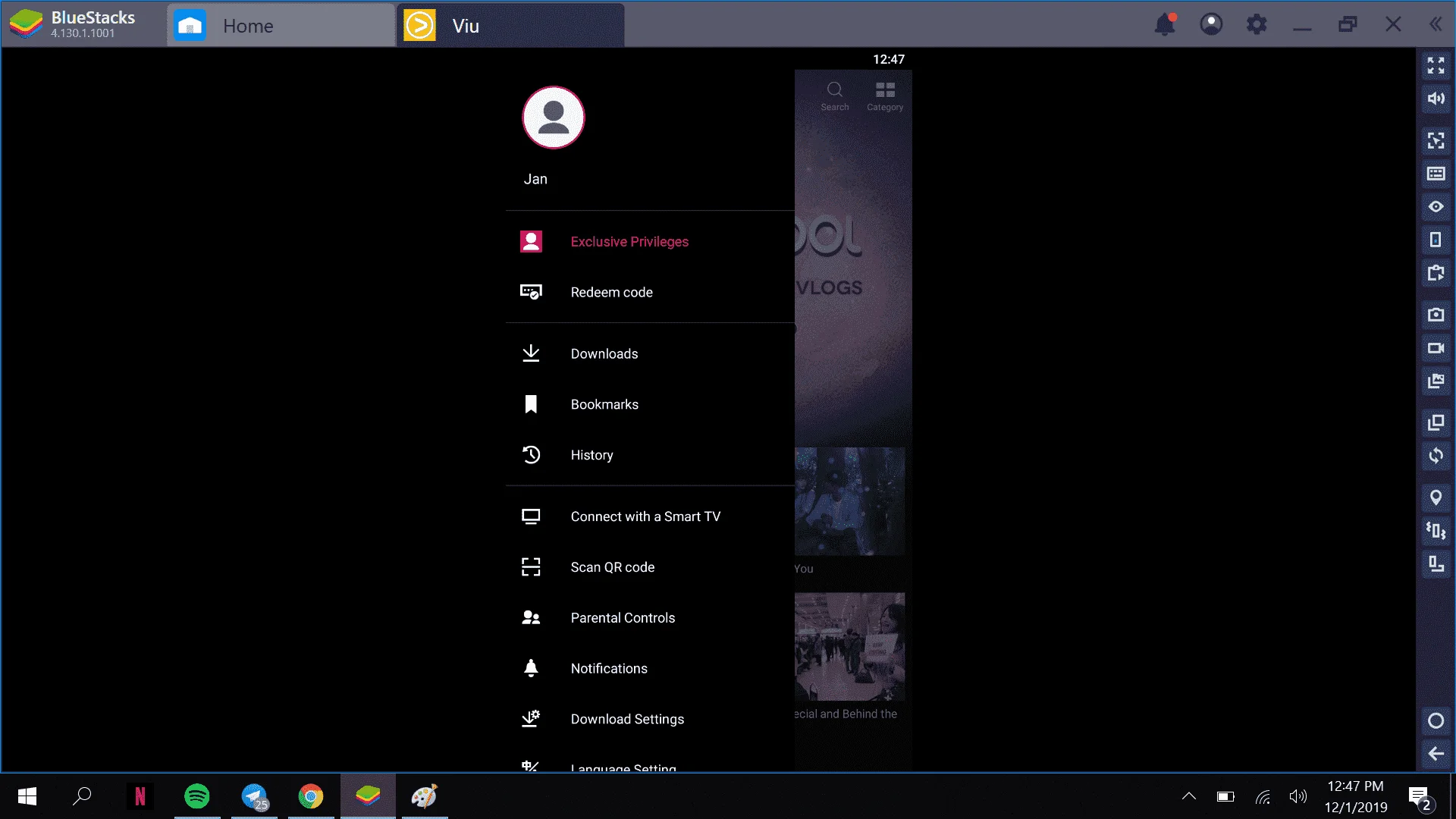Select Exclusive Privileges
Viewport: 1456px width, 819px height.
point(650,241)
